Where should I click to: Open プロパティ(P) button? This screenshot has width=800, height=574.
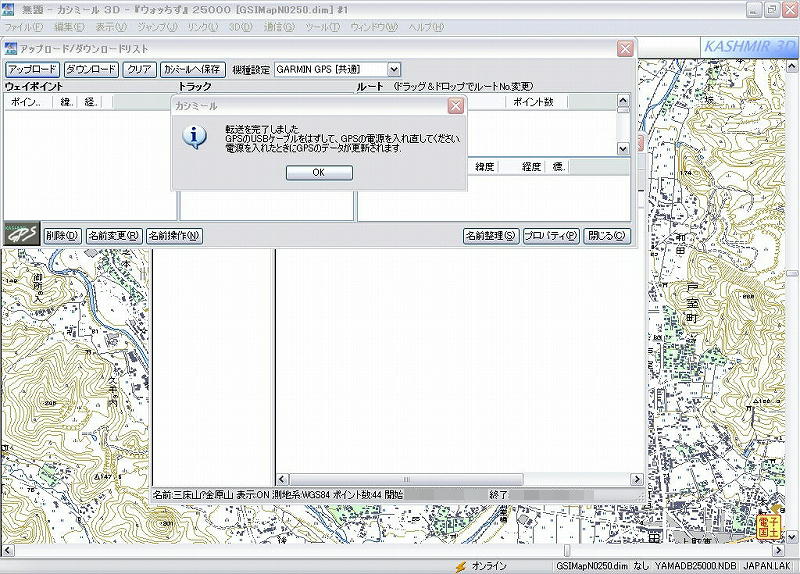[551, 236]
